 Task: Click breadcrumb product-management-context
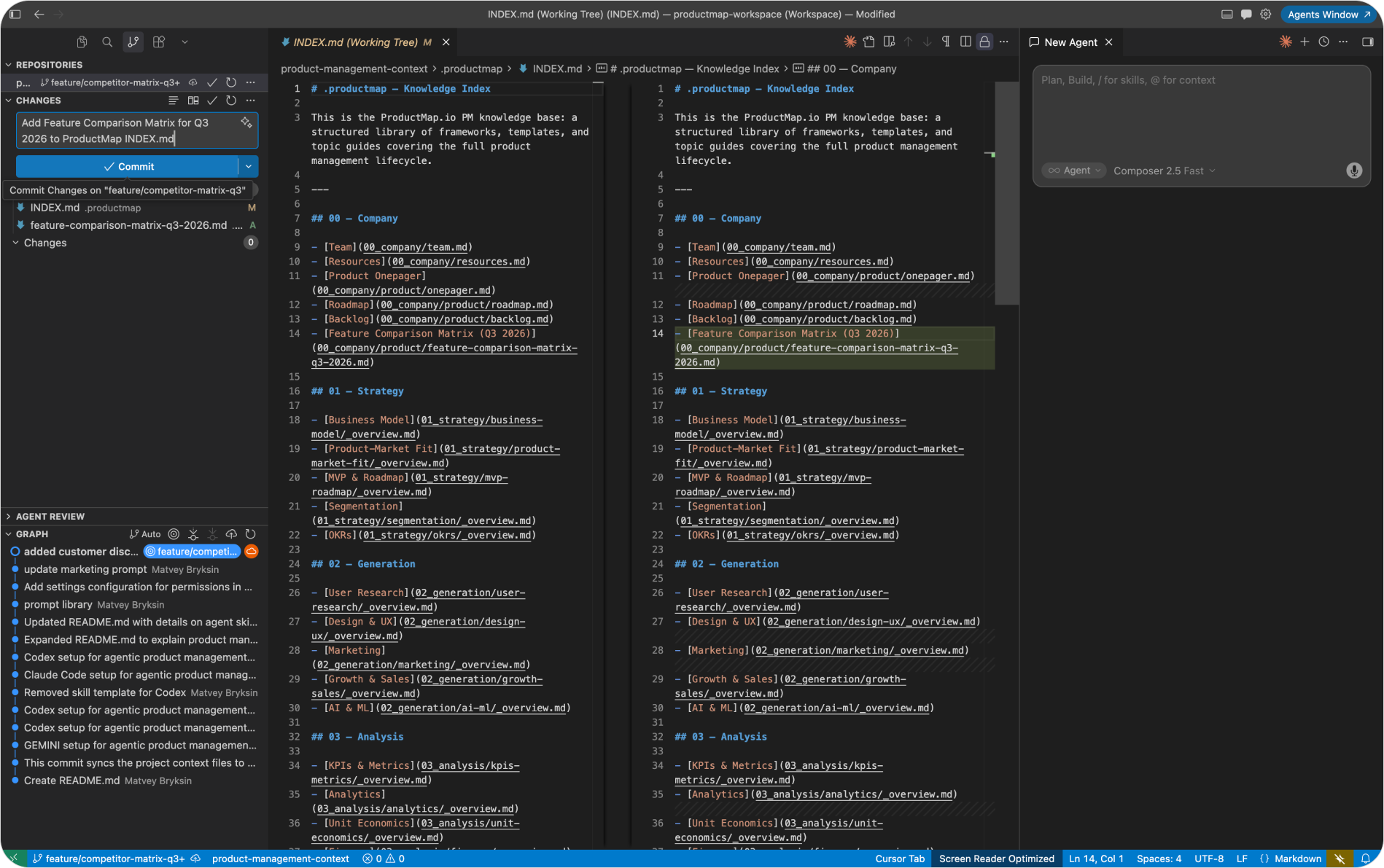(x=354, y=69)
